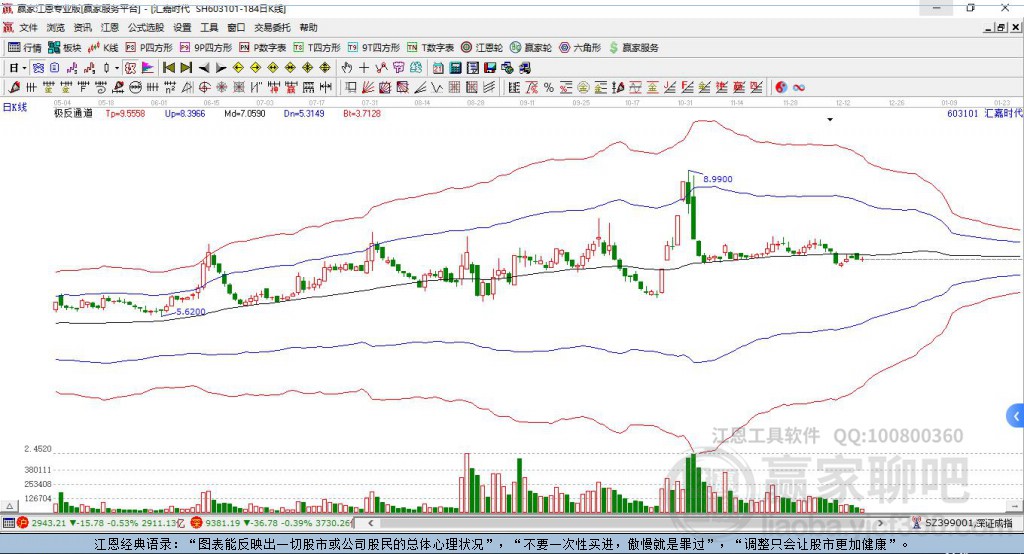Viewport: 1024px width, 554px height.
Task: Select the hand pan tool
Action: [347, 68]
